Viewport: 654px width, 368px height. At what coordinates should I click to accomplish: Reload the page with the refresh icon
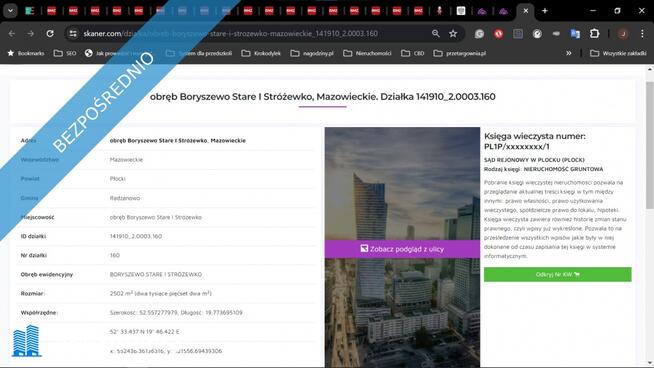pyautogui.click(x=50, y=34)
